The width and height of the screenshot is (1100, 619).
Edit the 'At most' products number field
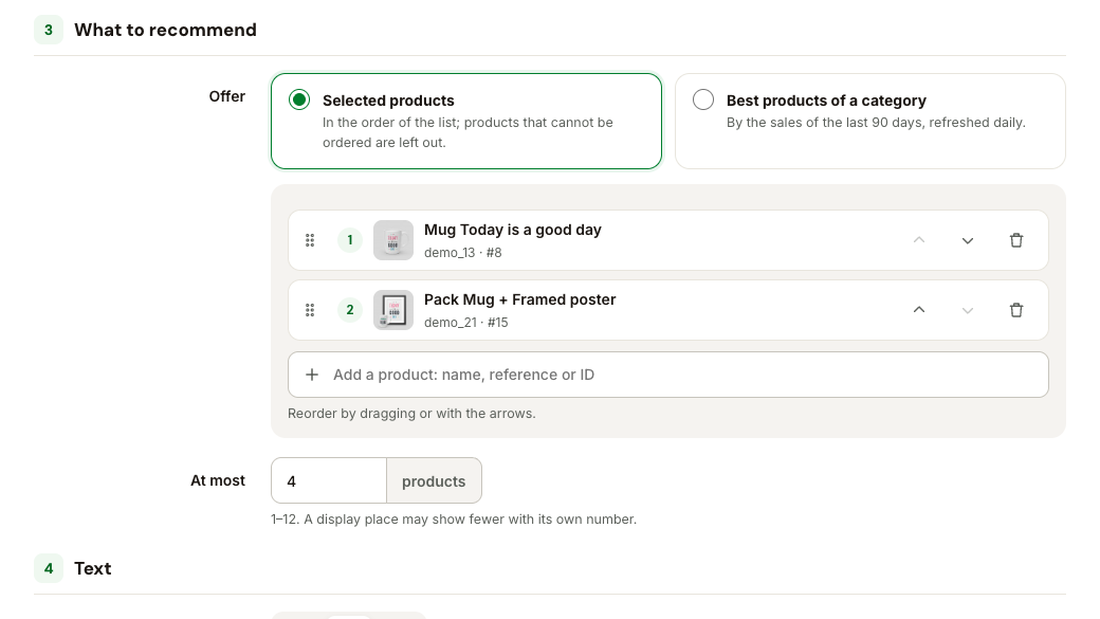329,481
